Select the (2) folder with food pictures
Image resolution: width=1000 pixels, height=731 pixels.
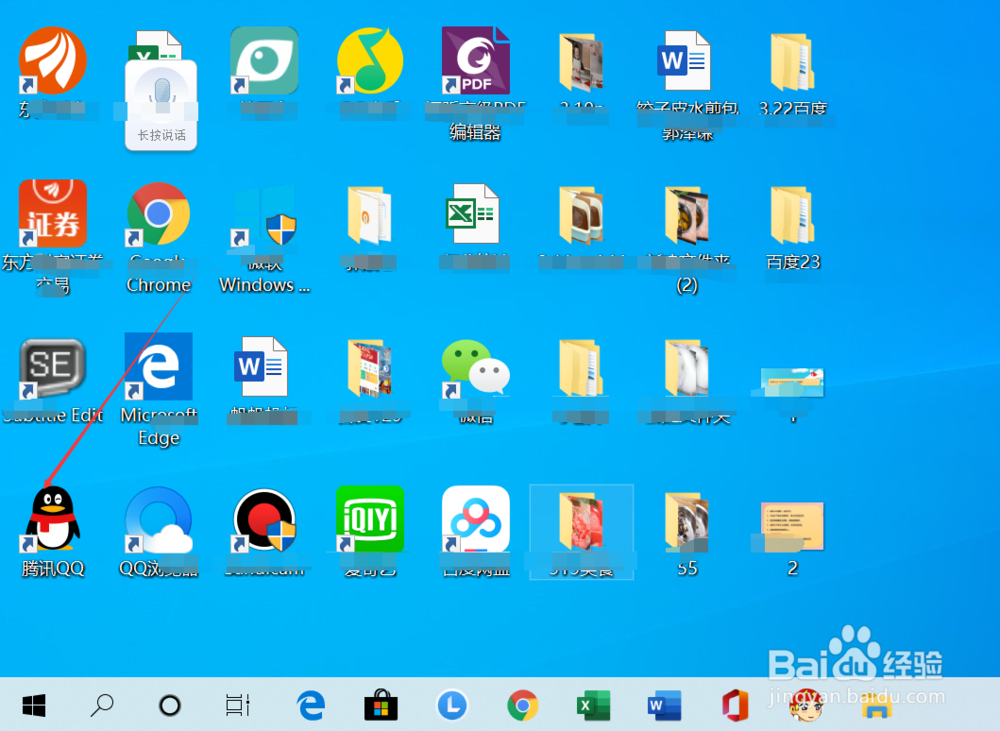pos(687,216)
